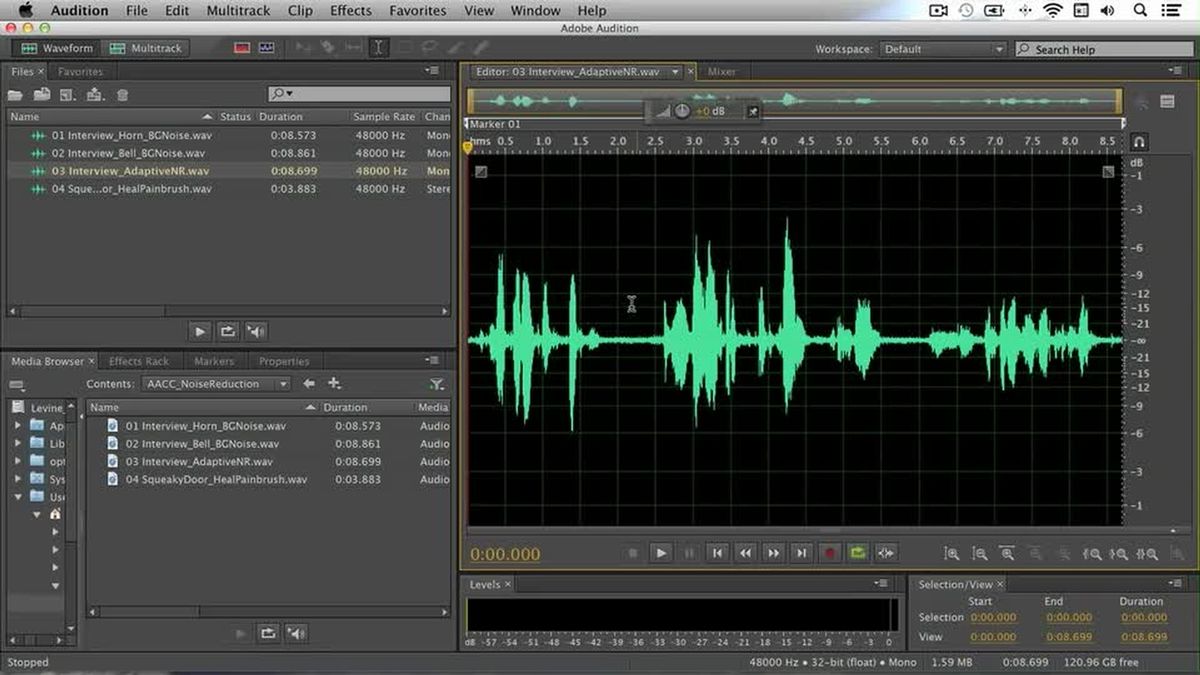Screen dimensions: 1200x675
Task: Click the red Record button
Action: point(829,553)
